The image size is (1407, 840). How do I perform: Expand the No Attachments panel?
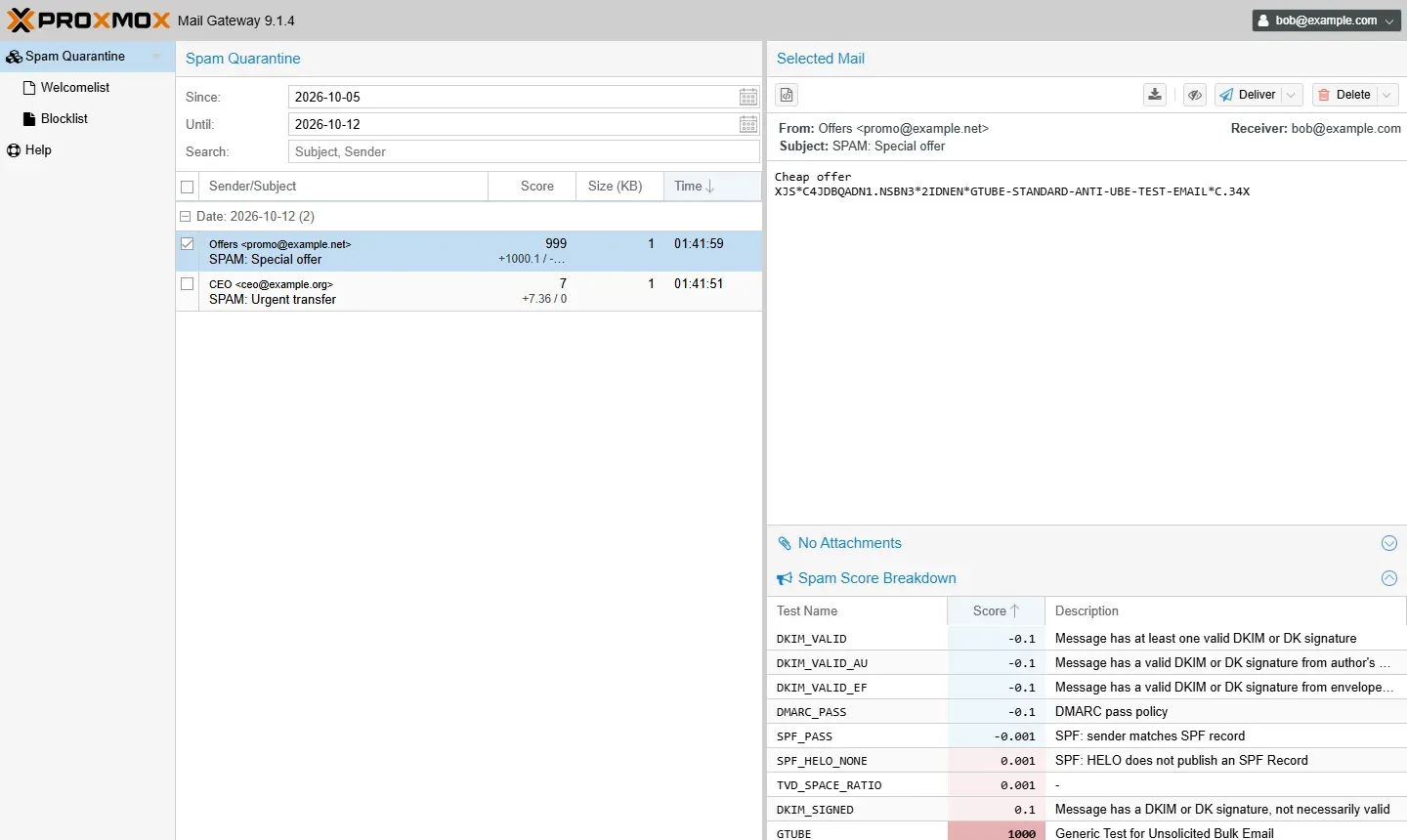tap(1388, 543)
